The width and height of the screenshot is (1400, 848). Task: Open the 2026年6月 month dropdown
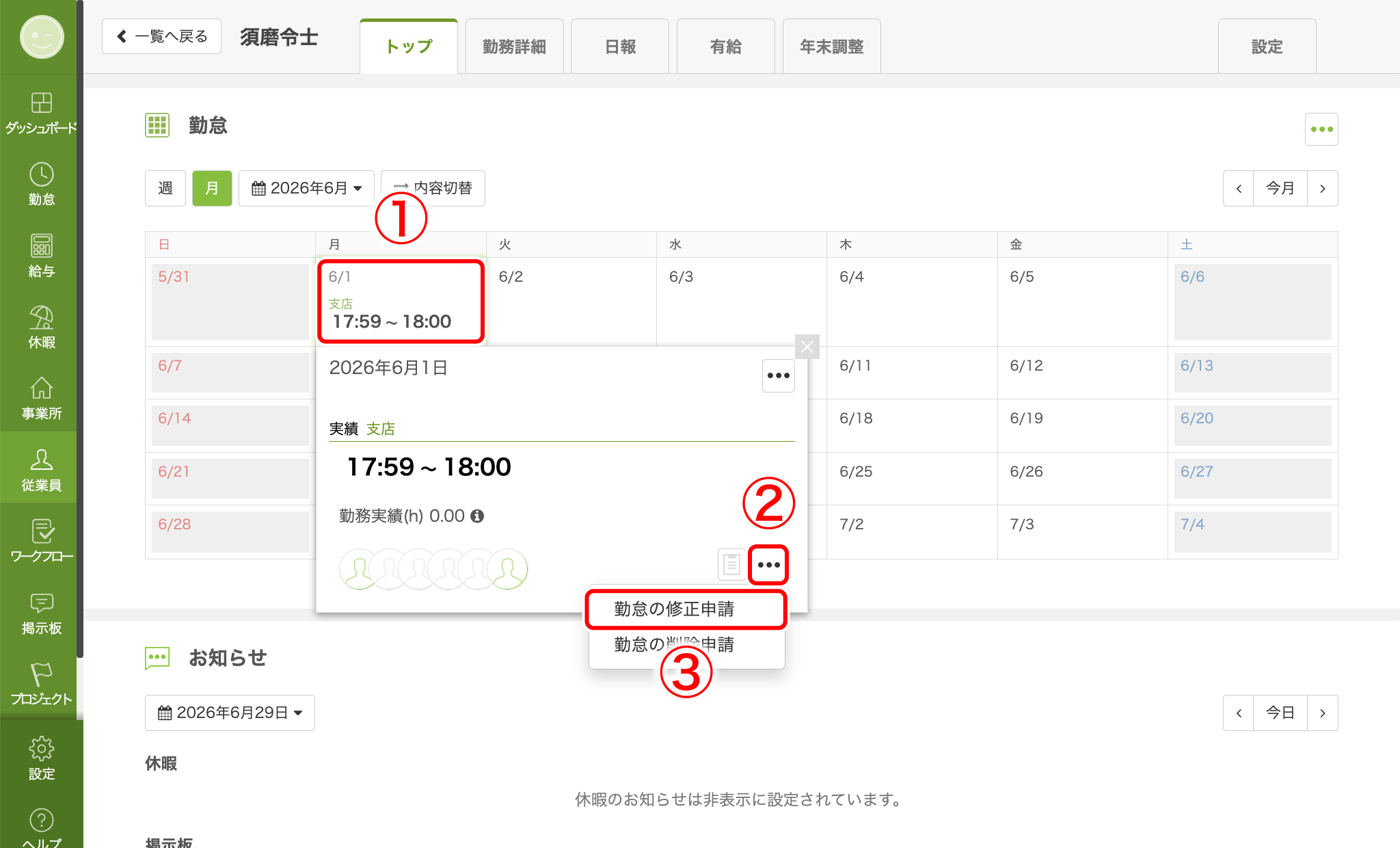point(306,188)
